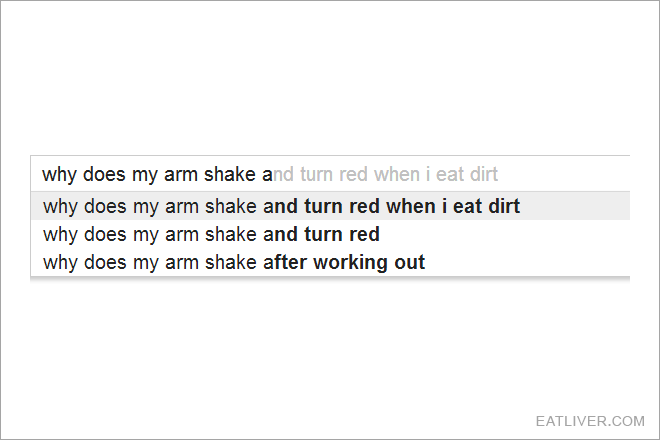Click bold text 'after working out'
The image size is (660, 440).
pyautogui.click(x=344, y=262)
